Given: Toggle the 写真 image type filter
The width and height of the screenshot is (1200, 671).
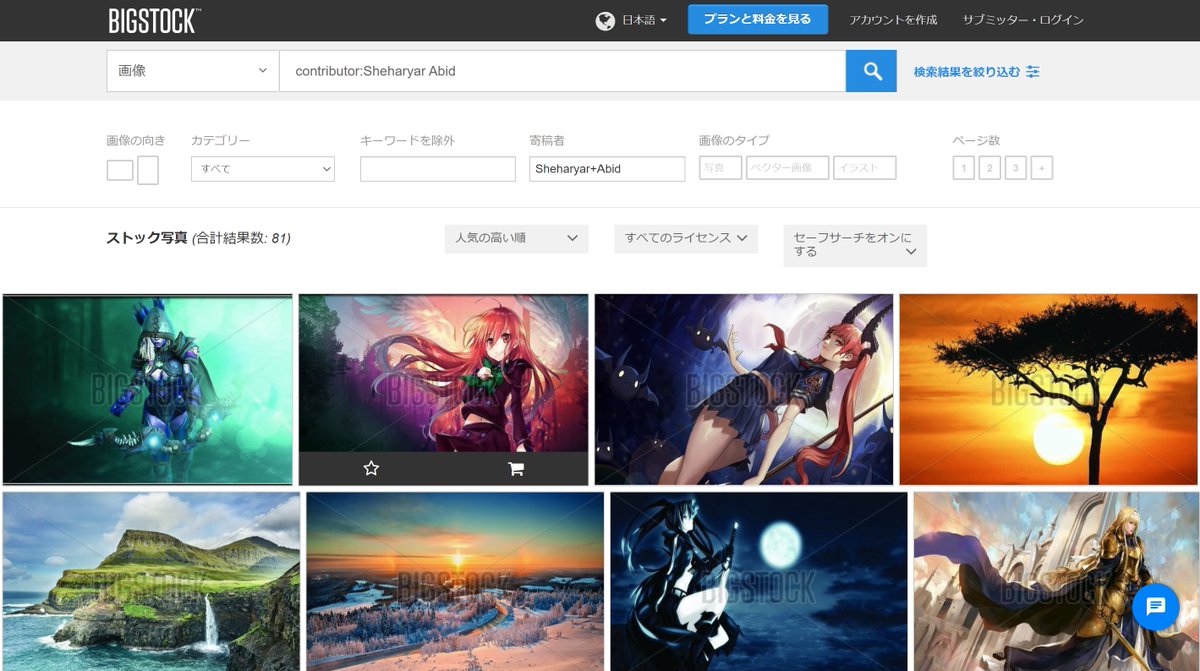Looking at the screenshot, I should 719,167.
